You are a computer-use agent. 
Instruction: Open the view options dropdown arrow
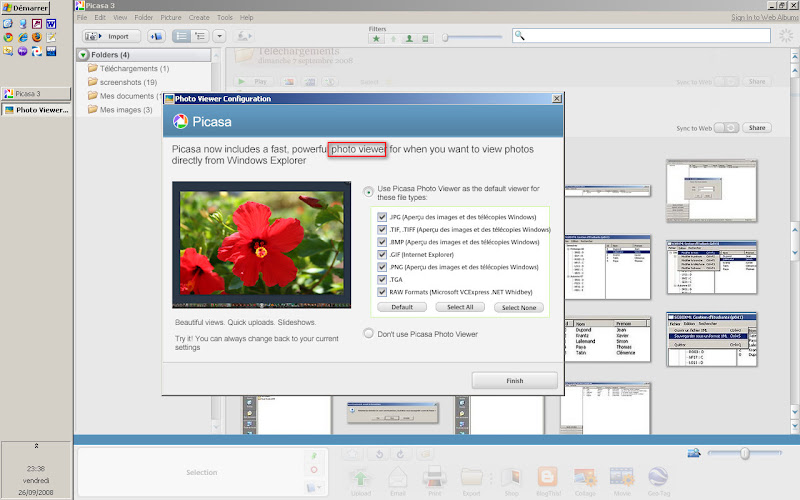(x=219, y=36)
